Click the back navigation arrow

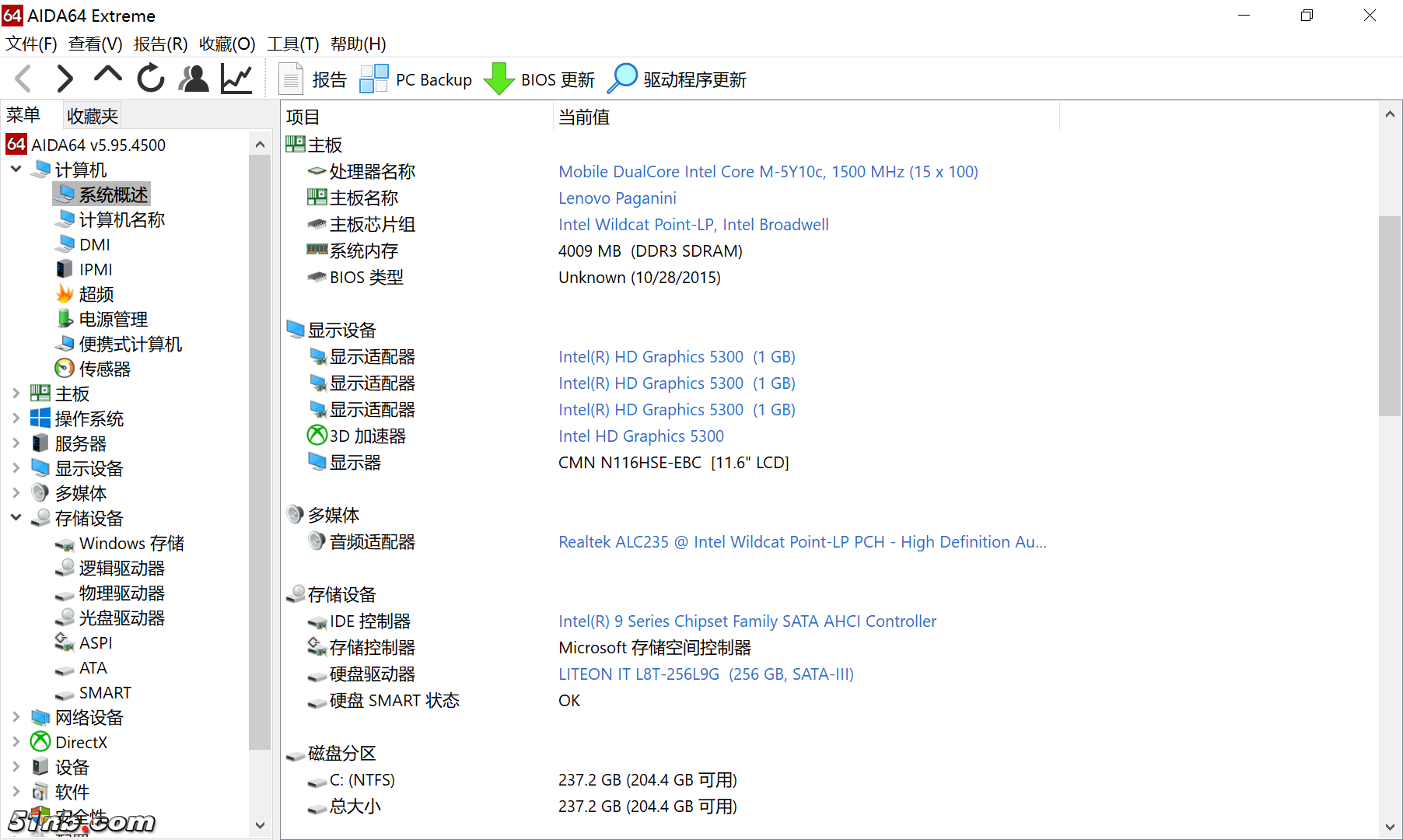tap(23, 78)
